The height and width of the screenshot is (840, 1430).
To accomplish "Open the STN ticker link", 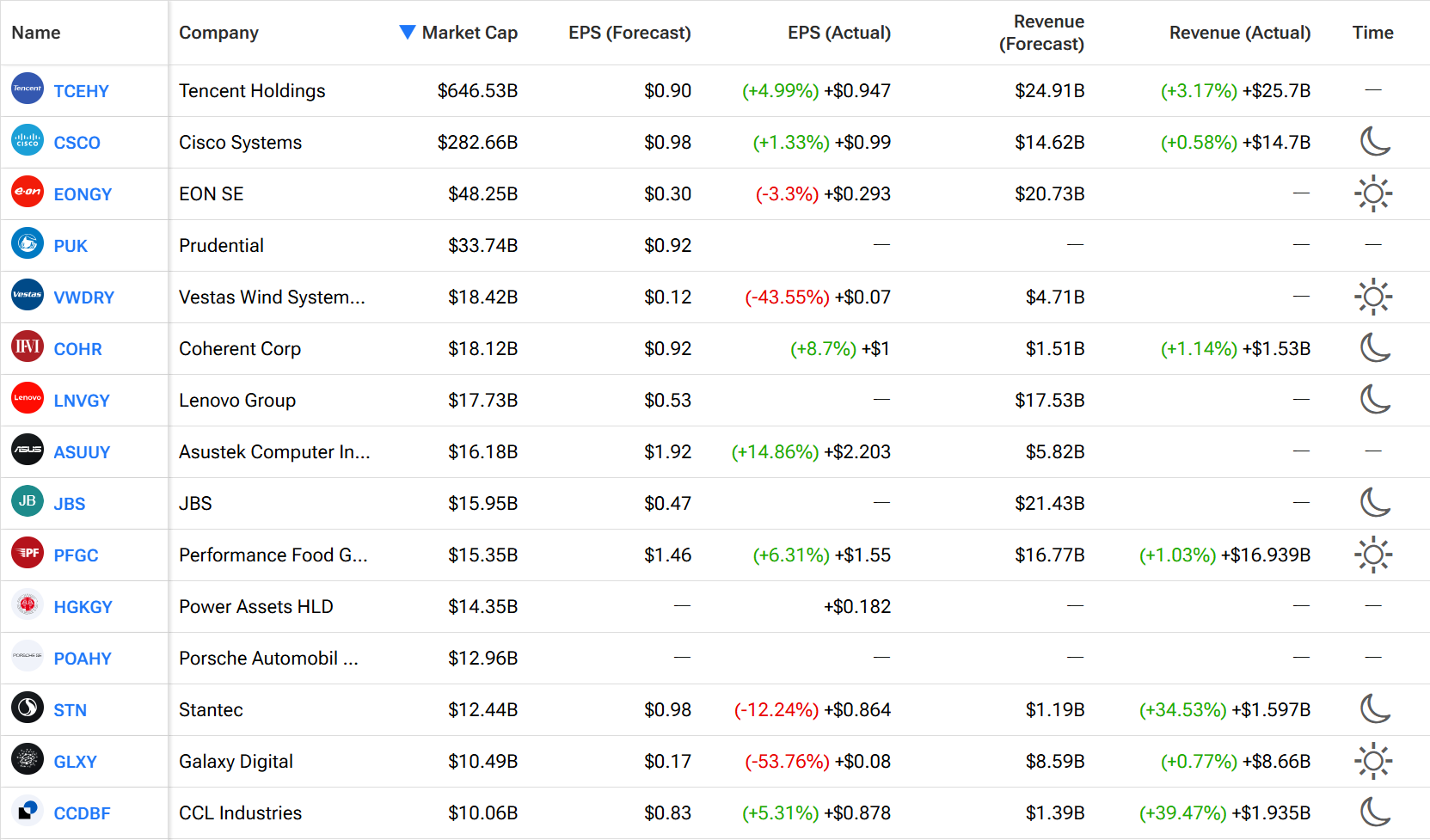I will tap(70, 710).
